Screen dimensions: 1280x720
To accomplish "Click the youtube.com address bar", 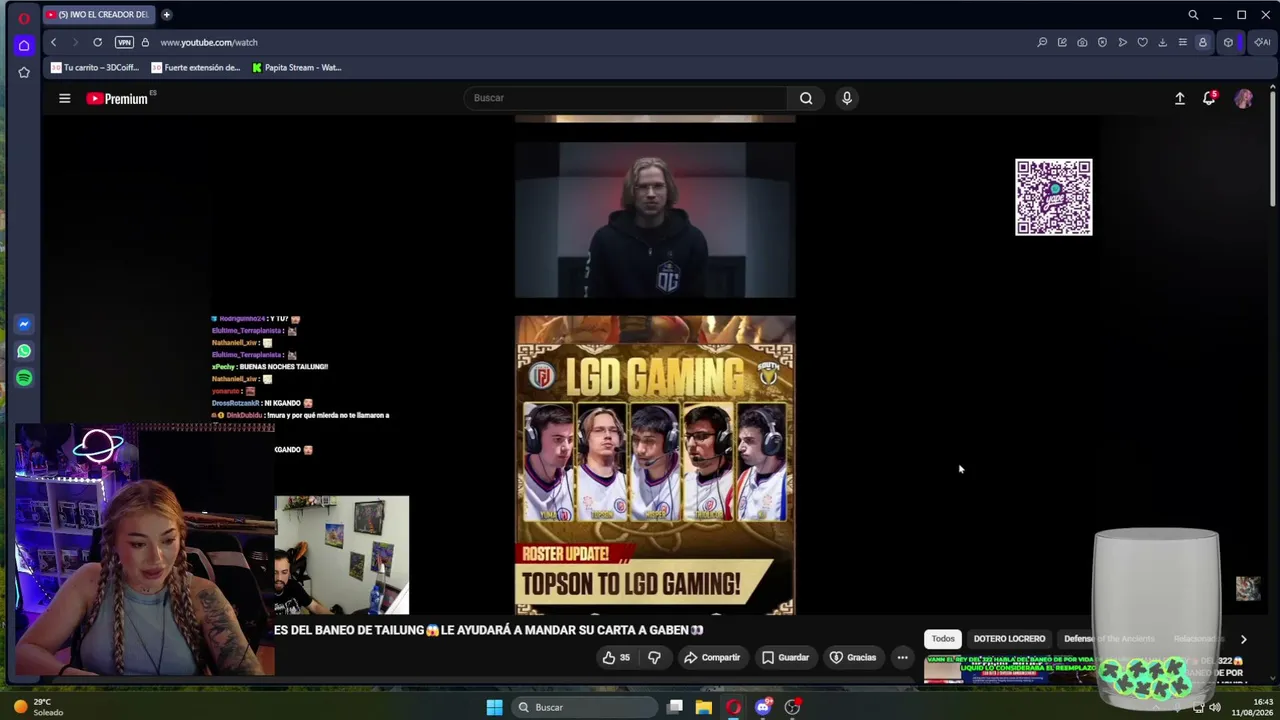I will pos(590,42).
